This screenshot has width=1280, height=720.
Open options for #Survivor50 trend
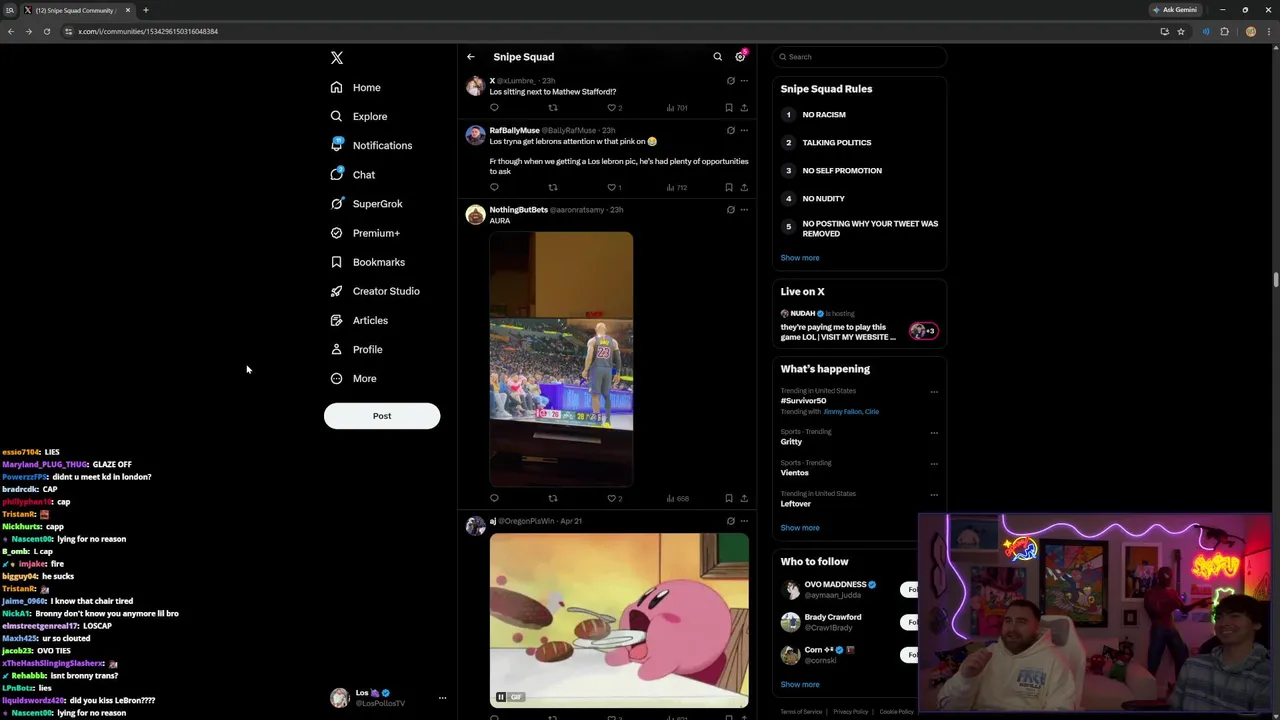[x=934, y=391]
